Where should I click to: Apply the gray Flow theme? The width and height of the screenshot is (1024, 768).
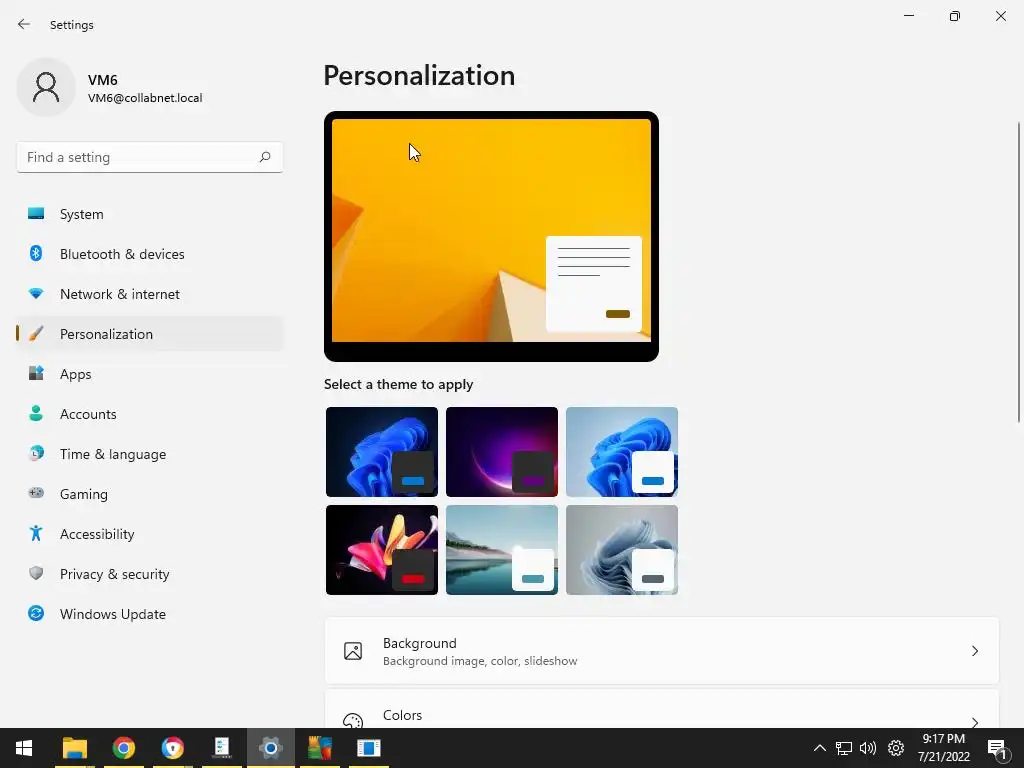pos(622,550)
